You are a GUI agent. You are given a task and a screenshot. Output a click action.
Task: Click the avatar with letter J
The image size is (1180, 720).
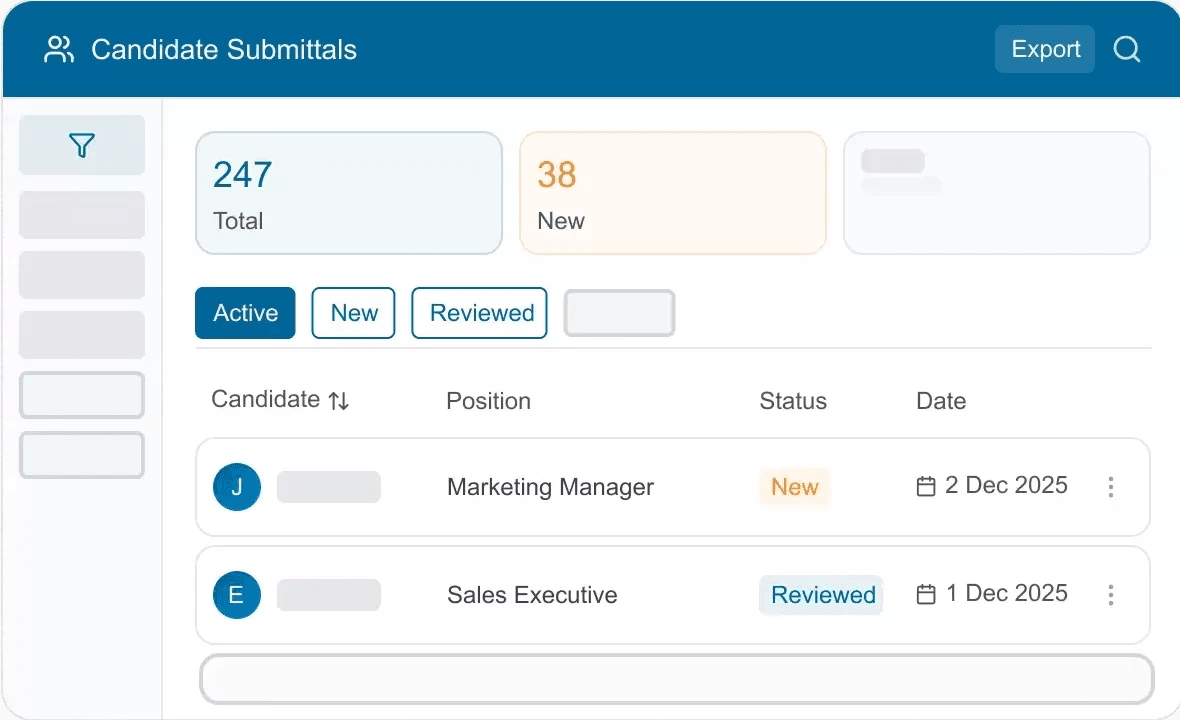coord(237,487)
